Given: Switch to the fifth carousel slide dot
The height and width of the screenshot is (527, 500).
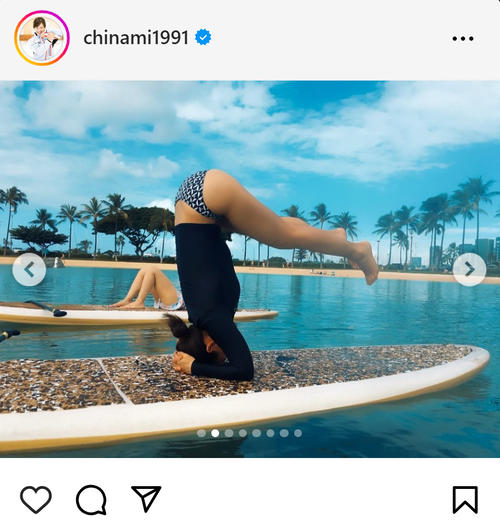Looking at the screenshot, I should point(256,433).
